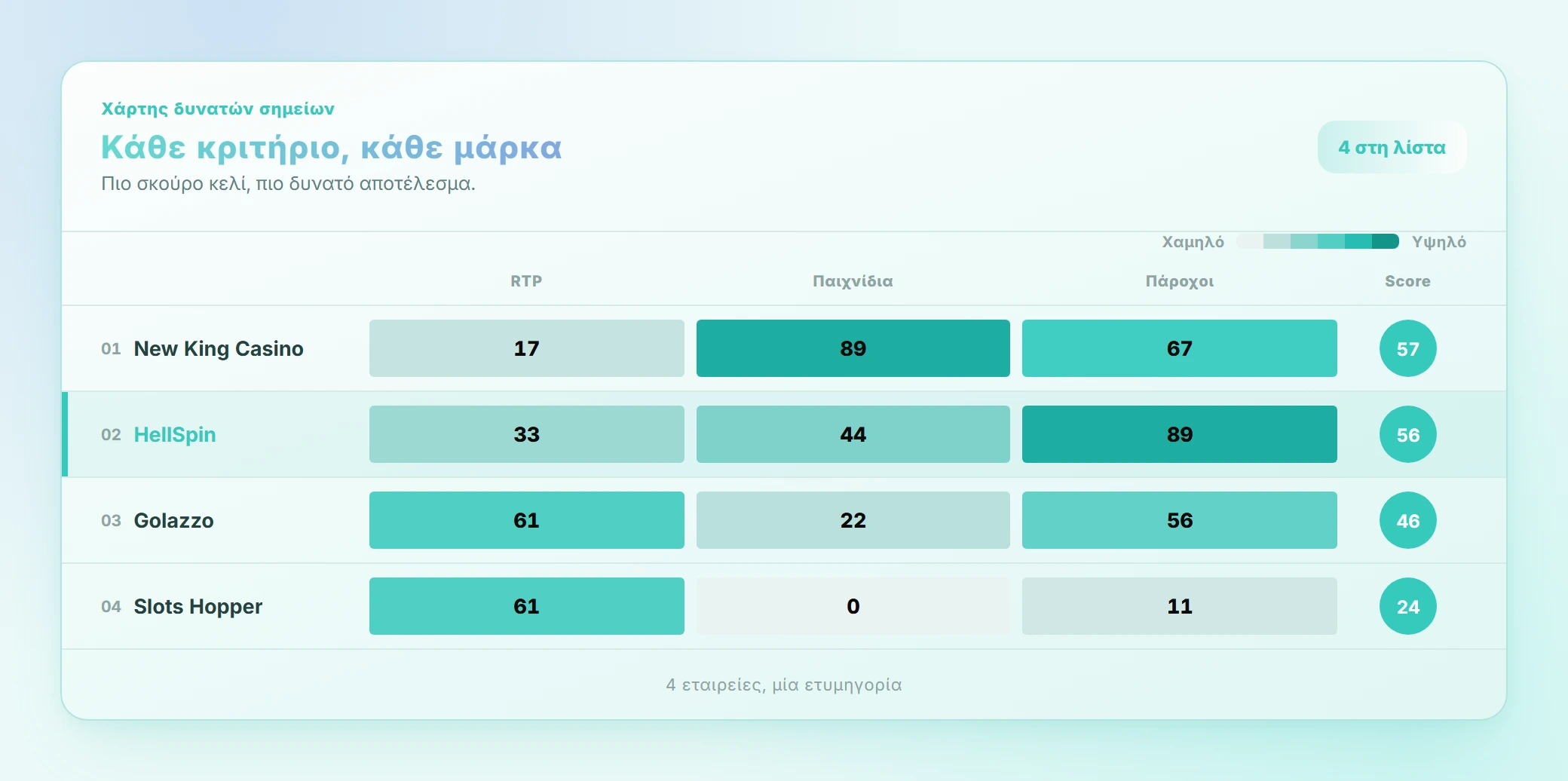
Task: Click rank number 01
Action: [111, 348]
